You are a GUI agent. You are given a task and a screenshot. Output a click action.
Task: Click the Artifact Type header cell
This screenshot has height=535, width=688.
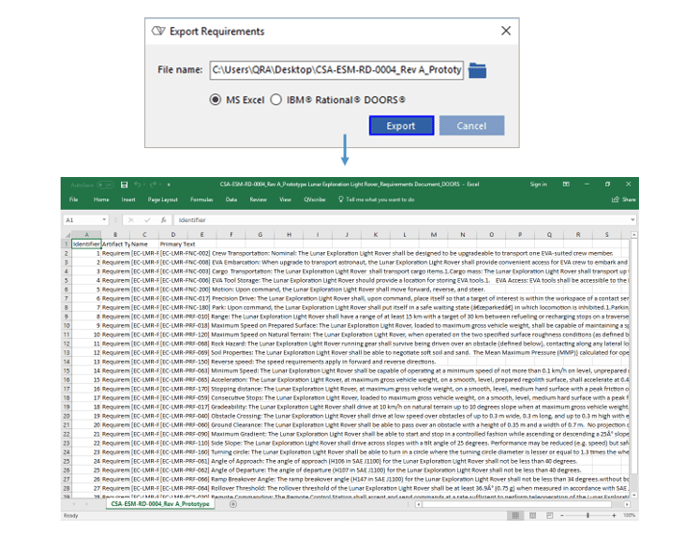(x=116, y=244)
